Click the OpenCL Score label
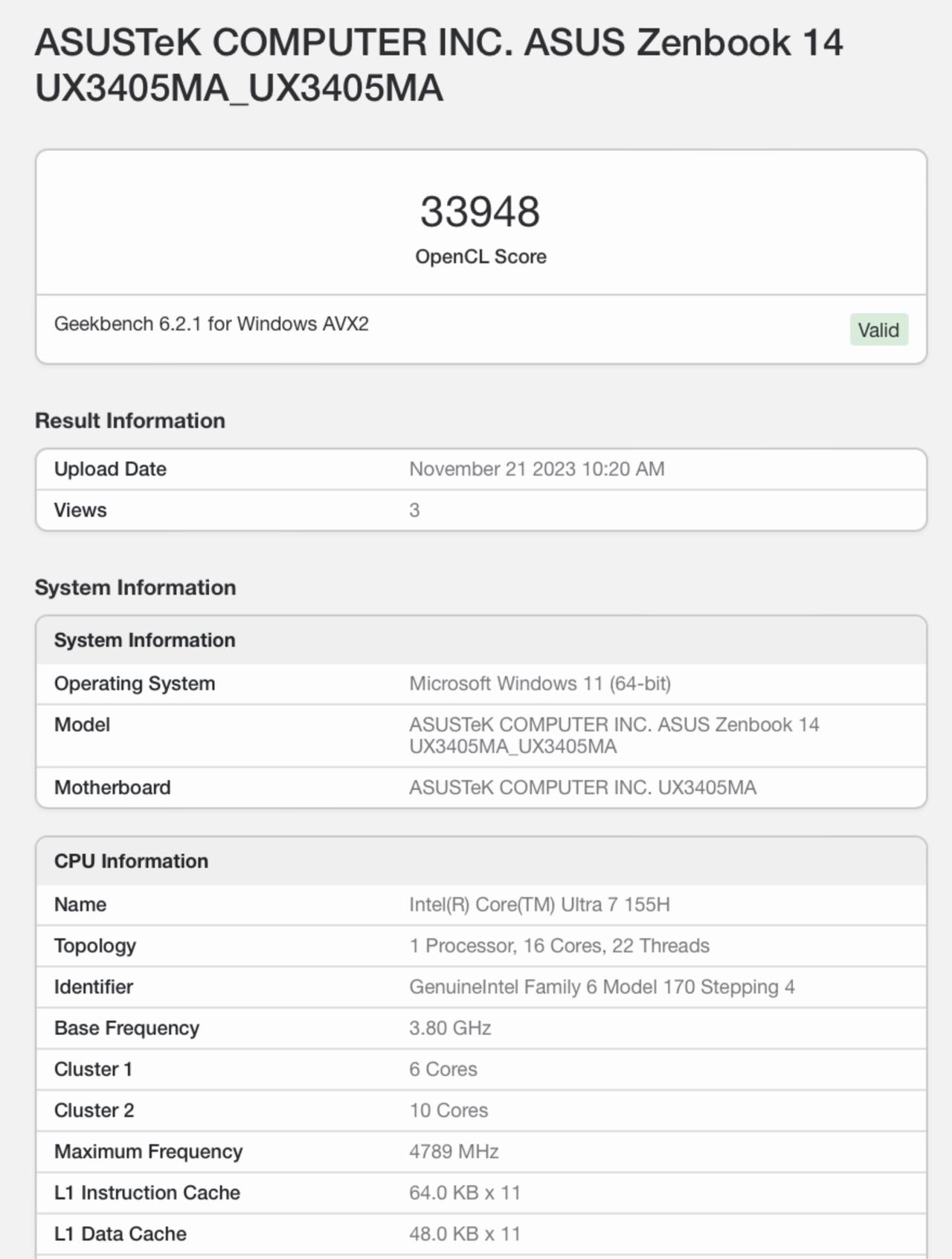Viewport: 952px width, 1259px height. coord(480,257)
